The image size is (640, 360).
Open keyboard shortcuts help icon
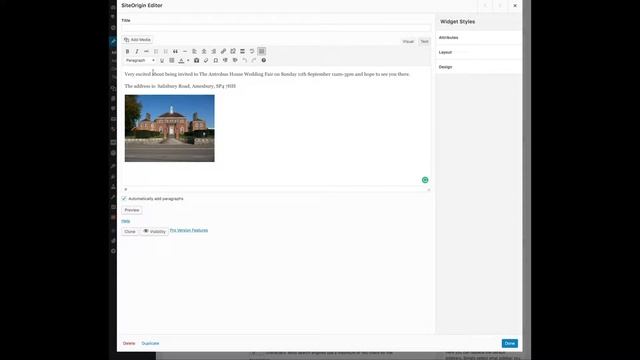click(264, 60)
